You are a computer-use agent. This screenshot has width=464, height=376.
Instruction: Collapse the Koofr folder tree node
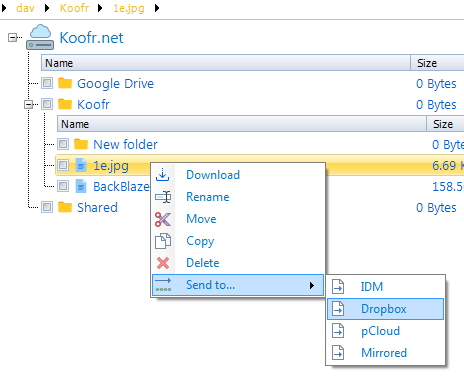[x=28, y=105]
